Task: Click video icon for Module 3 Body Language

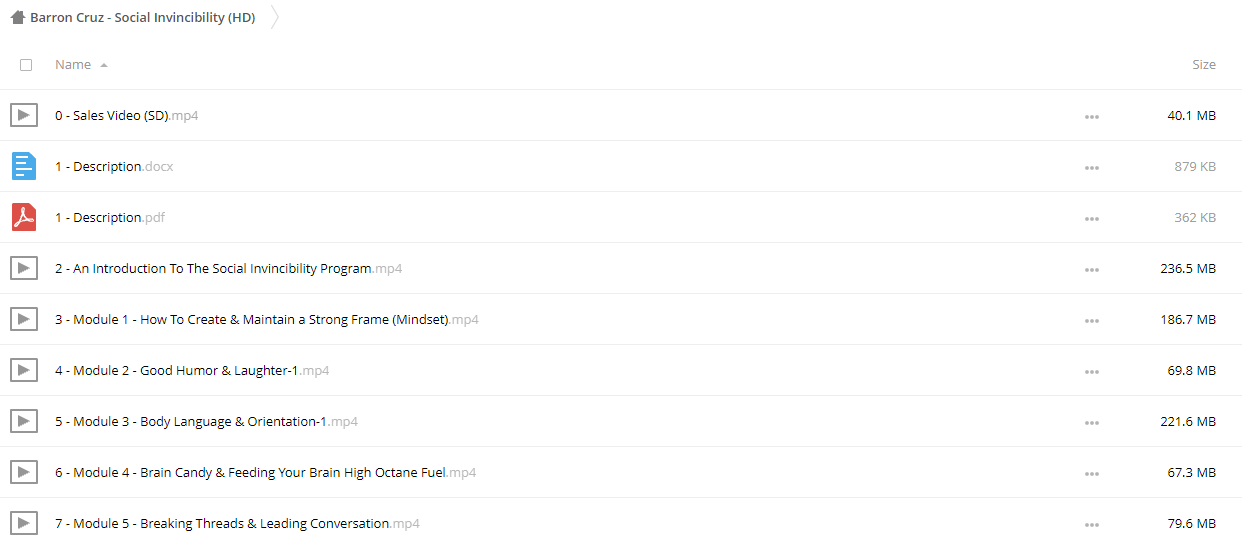Action: click(24, 421)
